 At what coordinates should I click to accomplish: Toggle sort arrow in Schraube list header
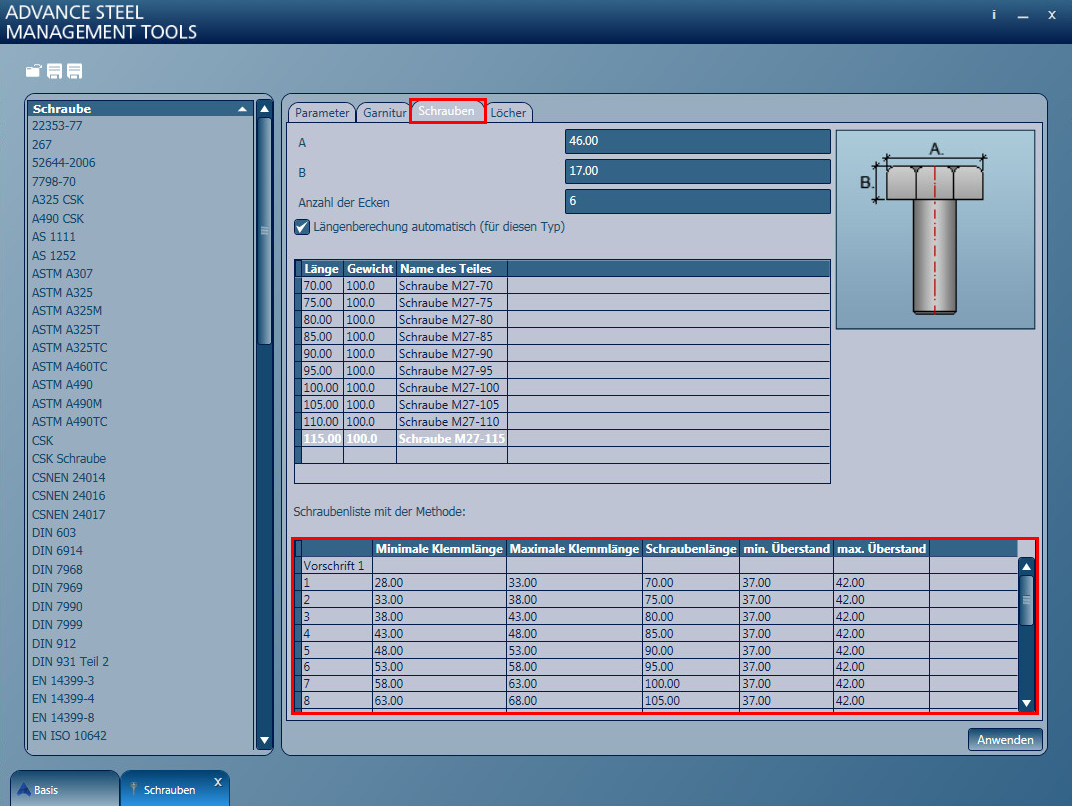pos(242,109)
